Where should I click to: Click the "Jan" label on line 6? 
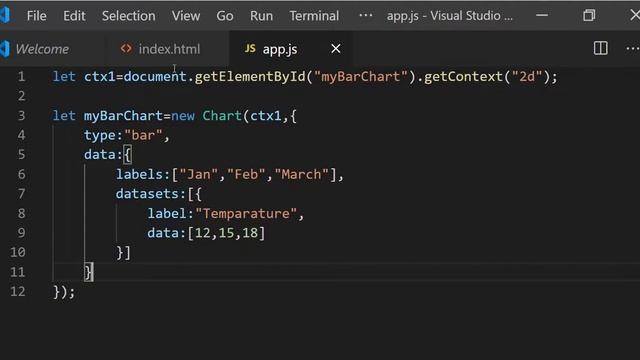[199, 174]
